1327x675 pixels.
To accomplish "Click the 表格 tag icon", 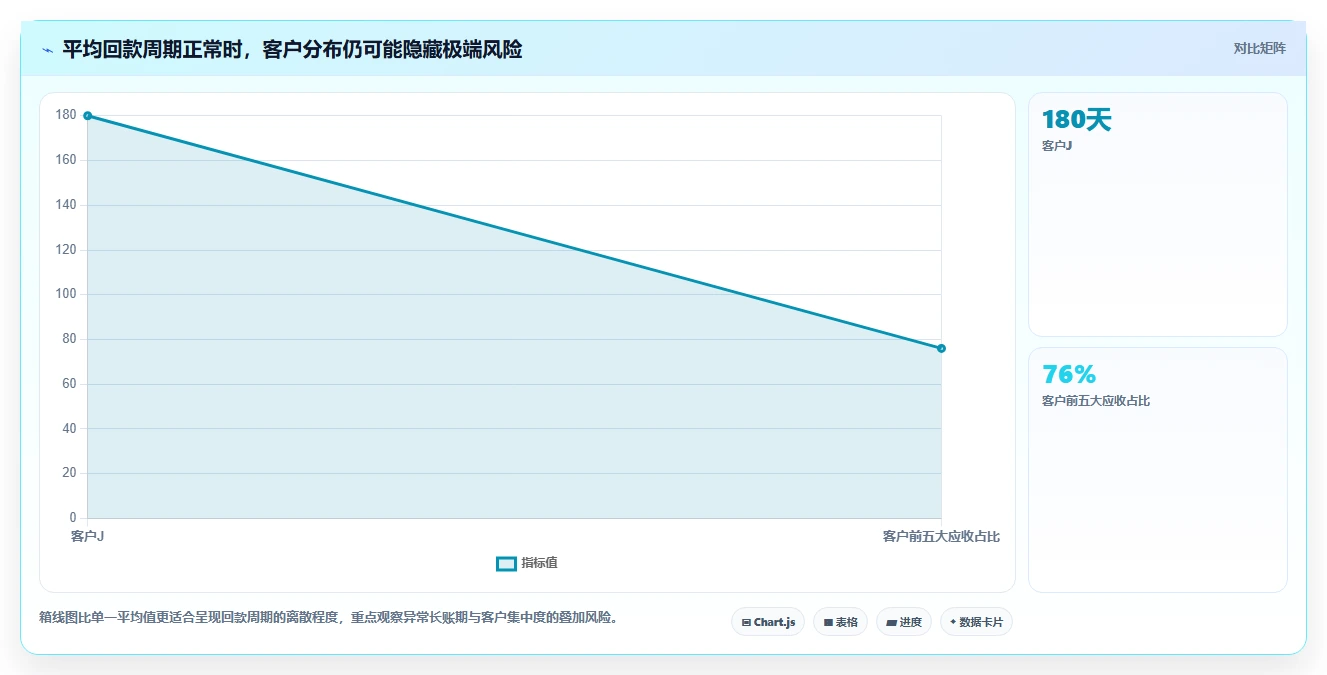I will pyautogui.click(x=828, y=623).
